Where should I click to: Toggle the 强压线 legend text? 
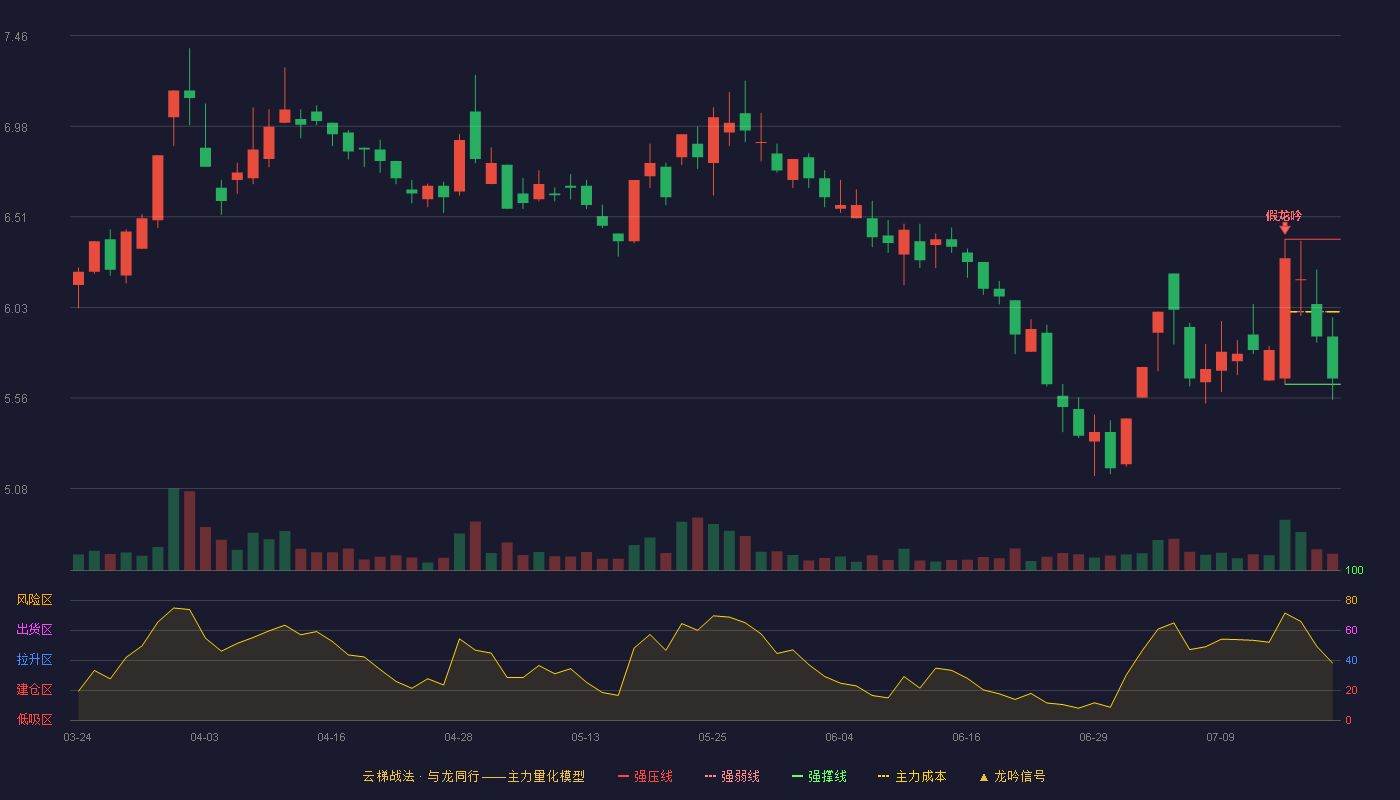653,776
